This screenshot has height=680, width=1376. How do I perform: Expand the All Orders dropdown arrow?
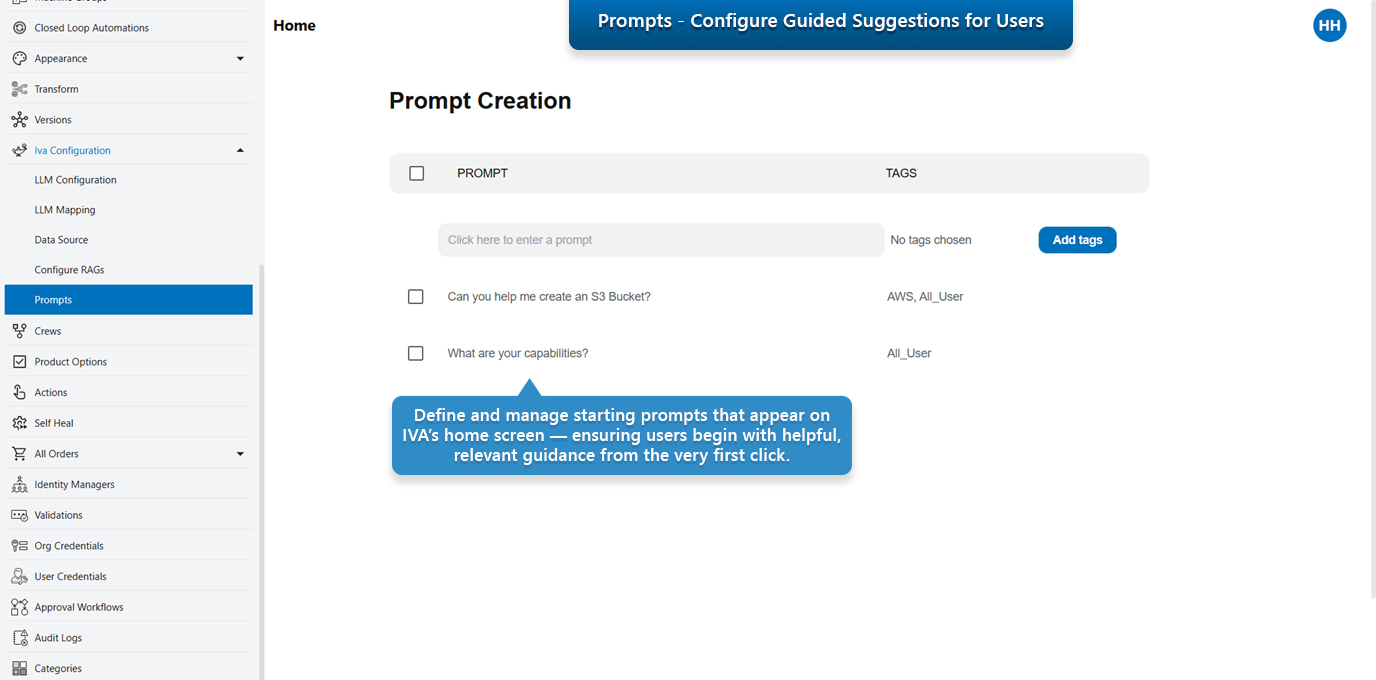(240, 454)
